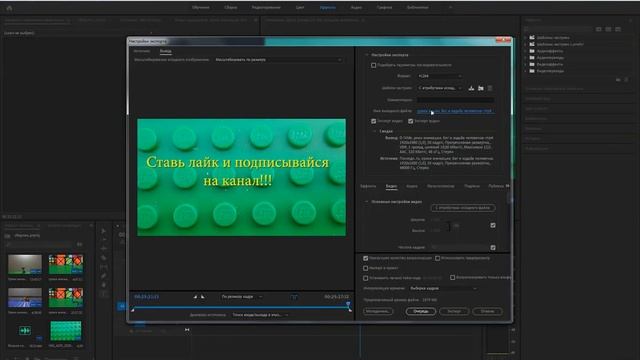
Task: Toggle Use Maximum Render Quality checkbox
Action: pyautogui.click(x=366, y=258)
